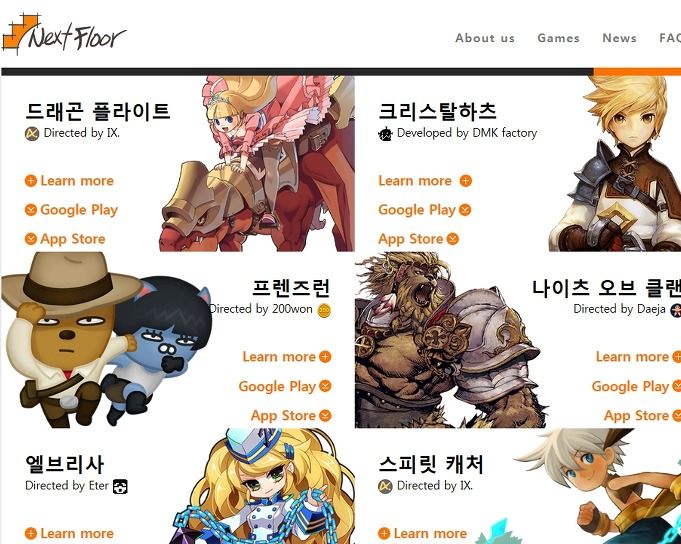Open Learn more for 프렌즈런
Viewport: 681px width, 544px height.
[x=279, y=357]
